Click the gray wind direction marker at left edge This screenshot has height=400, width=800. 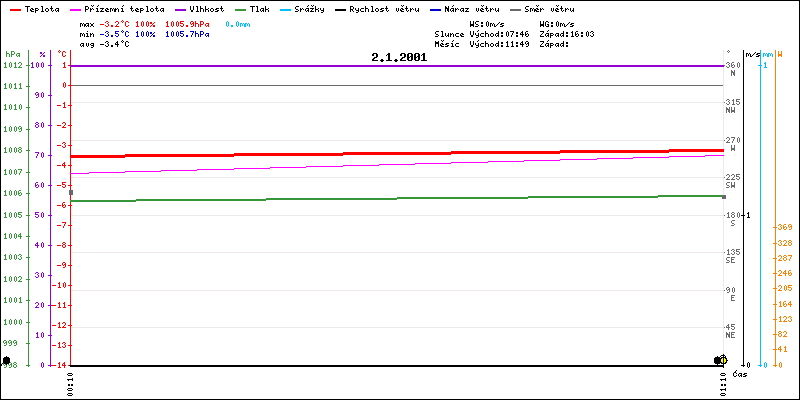(x=70, y=192)
